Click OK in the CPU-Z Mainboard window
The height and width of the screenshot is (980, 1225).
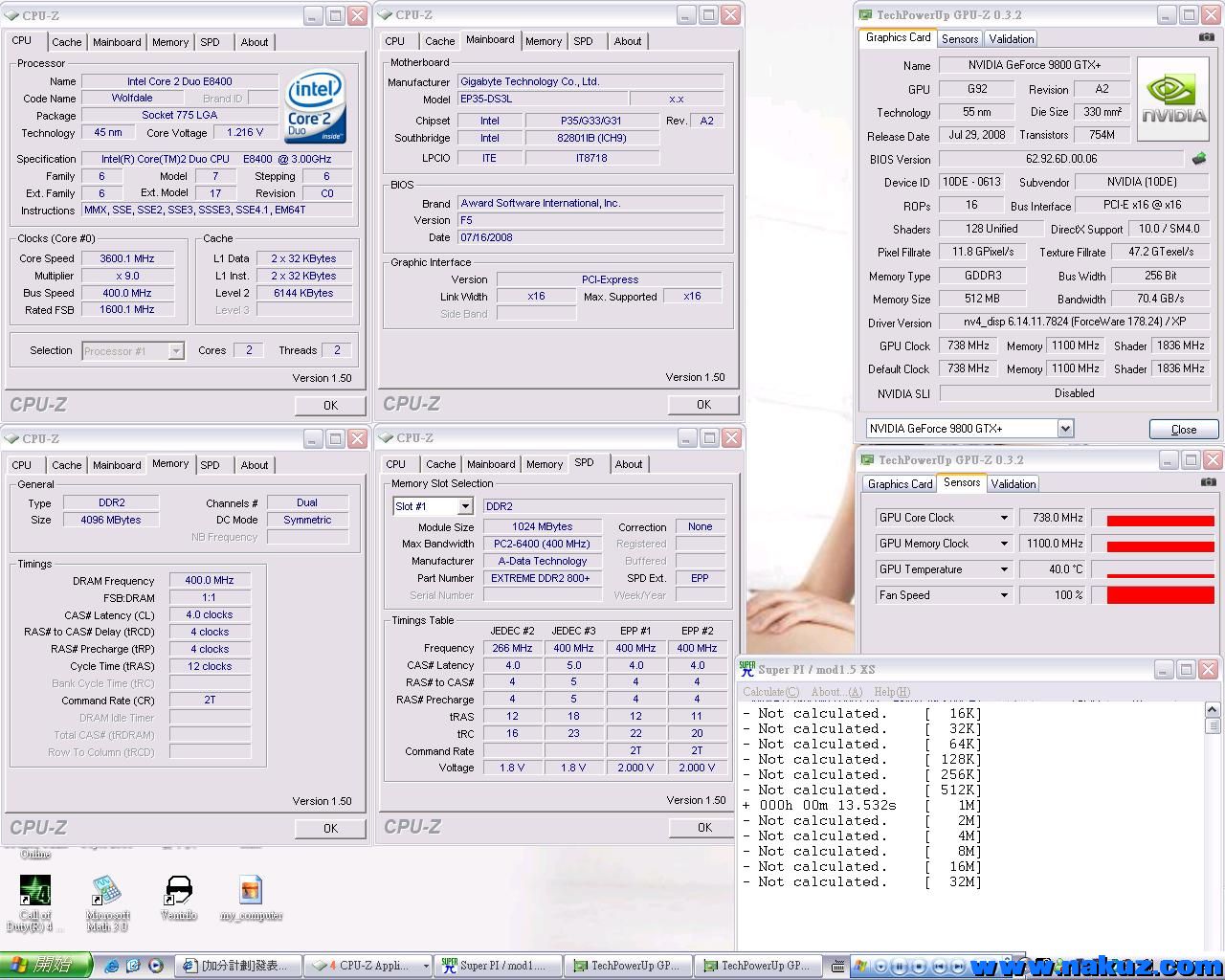point(703,405)
